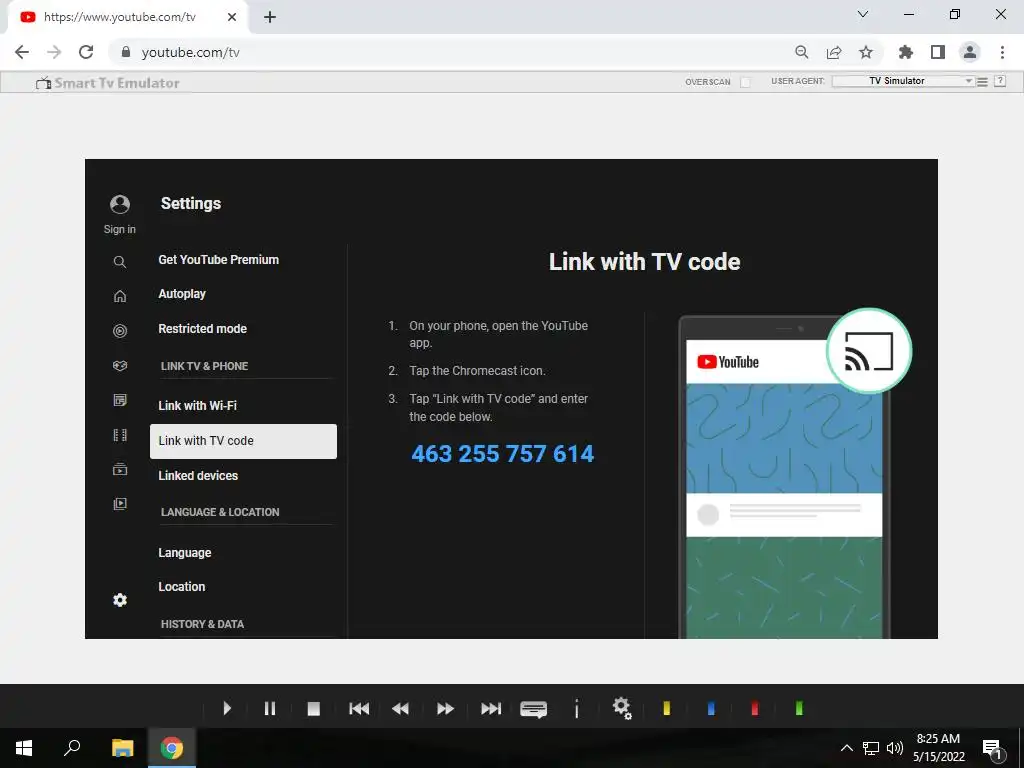Image resolution: width=1024 pixels, height=768 pixels.
Task: Click the rewind button on remote bar
Action: coord(400,709)
